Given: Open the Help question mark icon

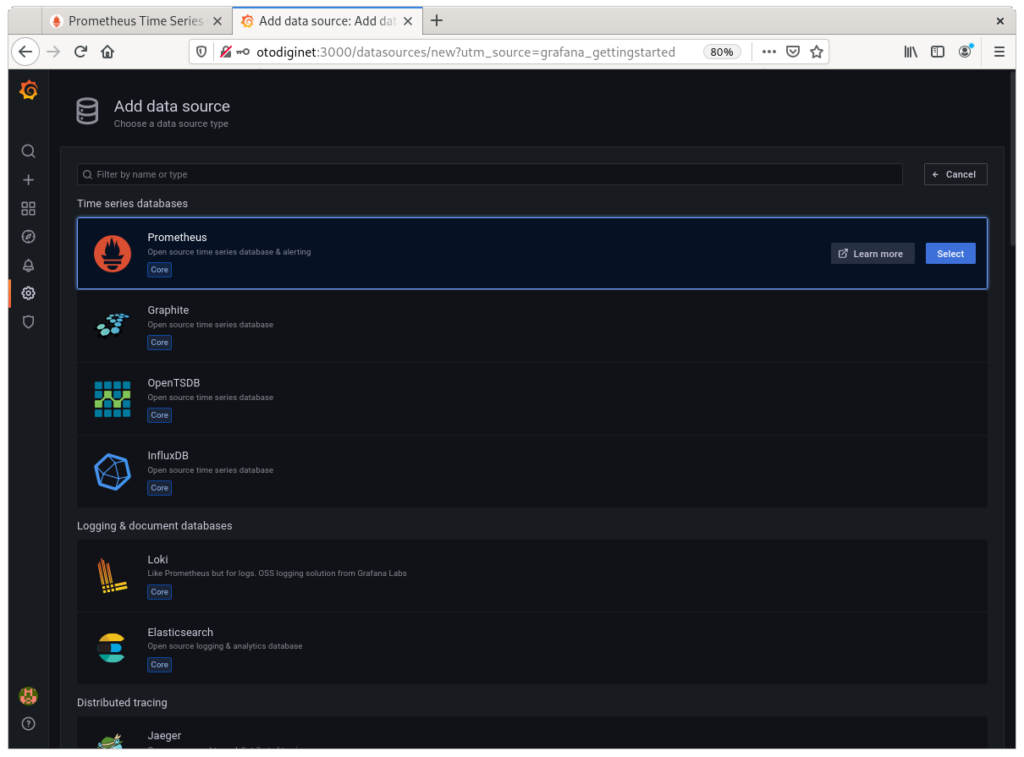Looking at the screenshot, I should pos(28,724).
